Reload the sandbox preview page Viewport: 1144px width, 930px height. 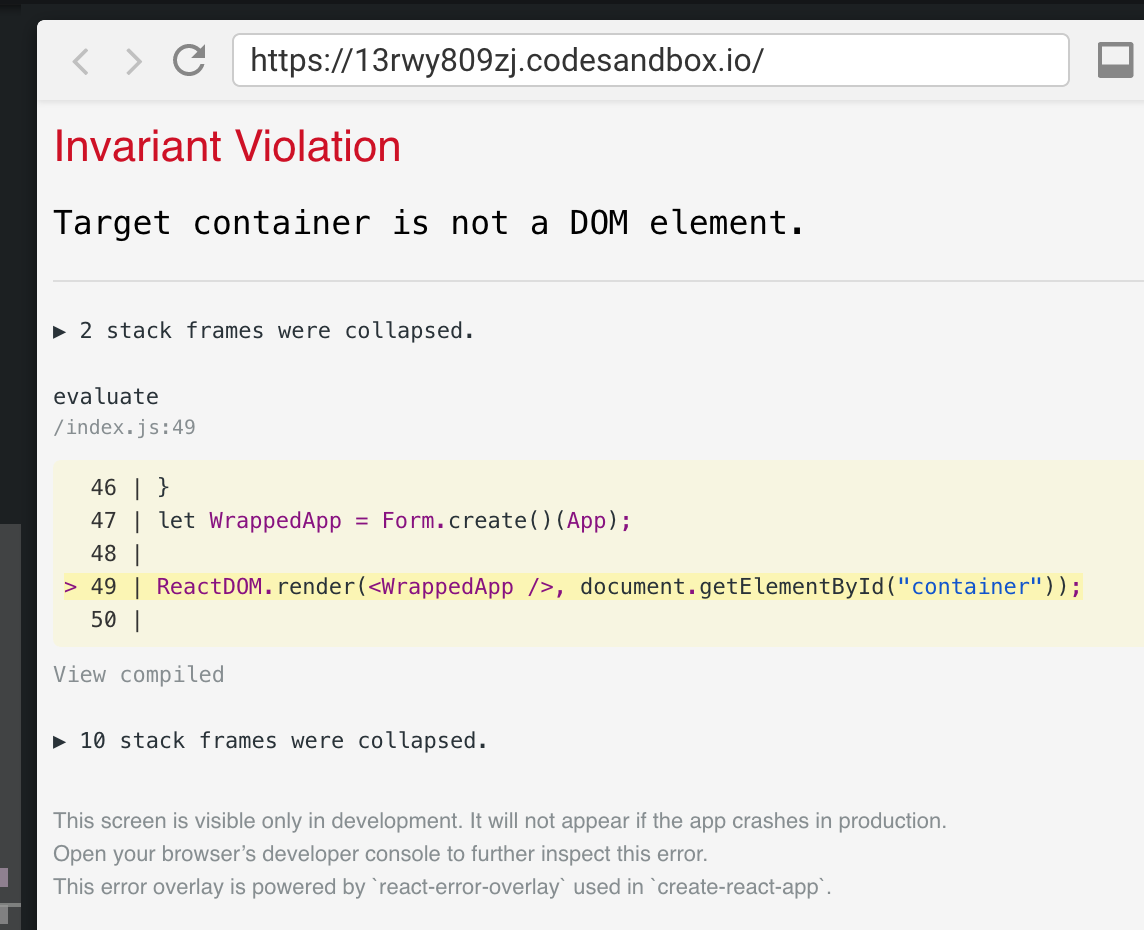pos(188,61)
